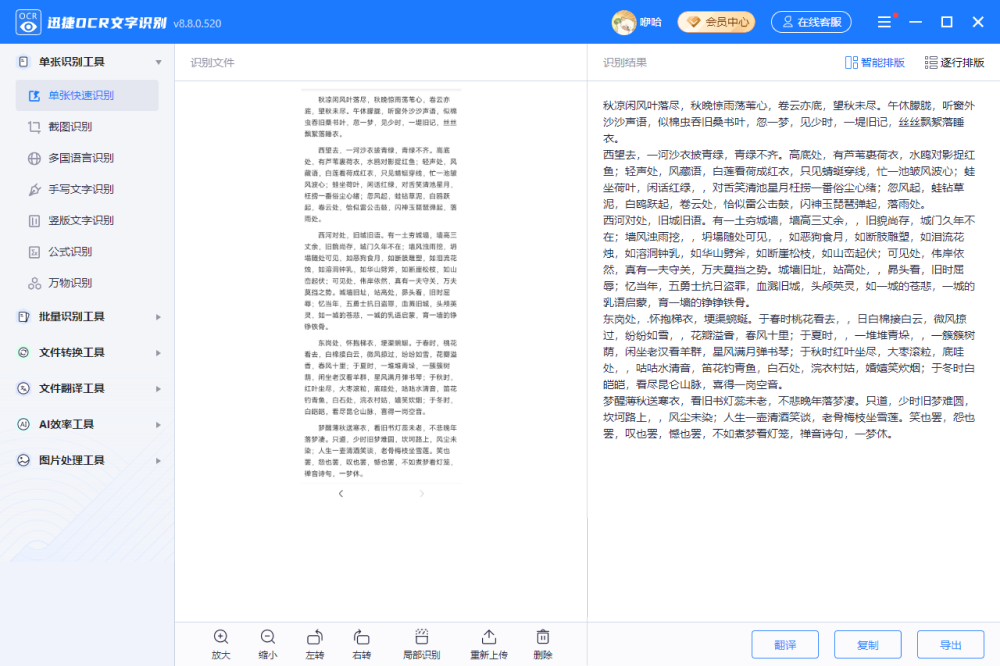Select 单张快速识别 in sidebar
The height and width of the screenshot is (666, 1000).
click(x=87, y=96)
